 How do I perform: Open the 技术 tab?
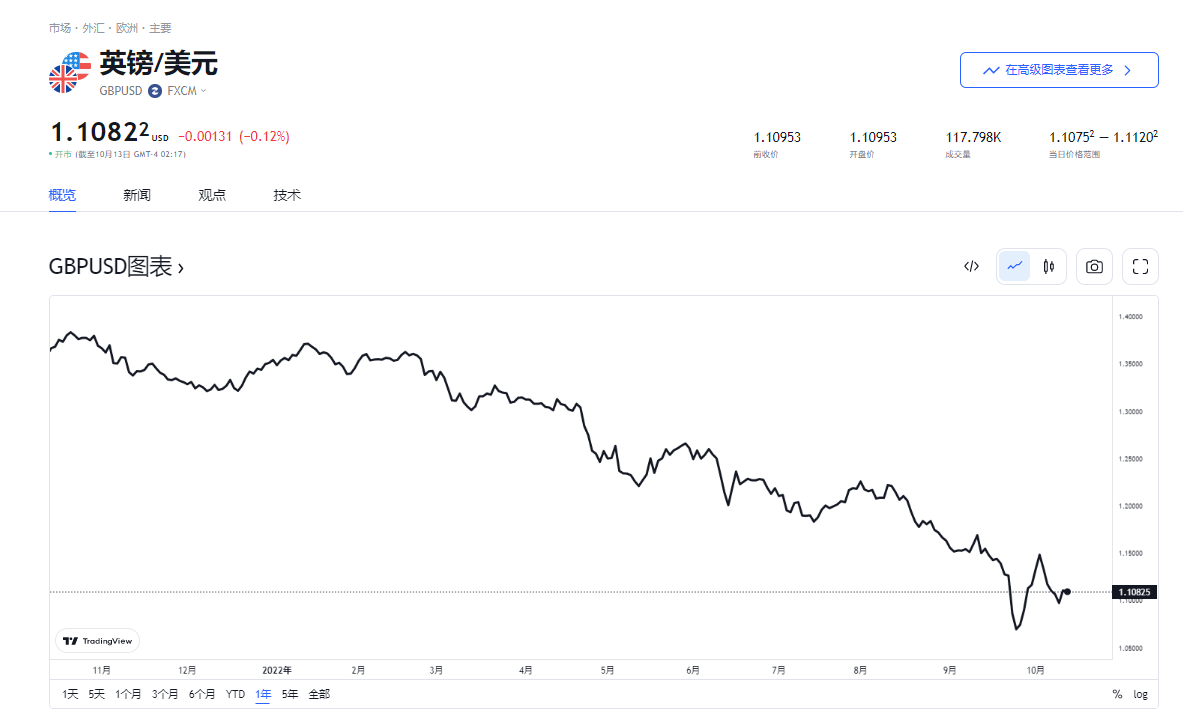coord(287,195)
